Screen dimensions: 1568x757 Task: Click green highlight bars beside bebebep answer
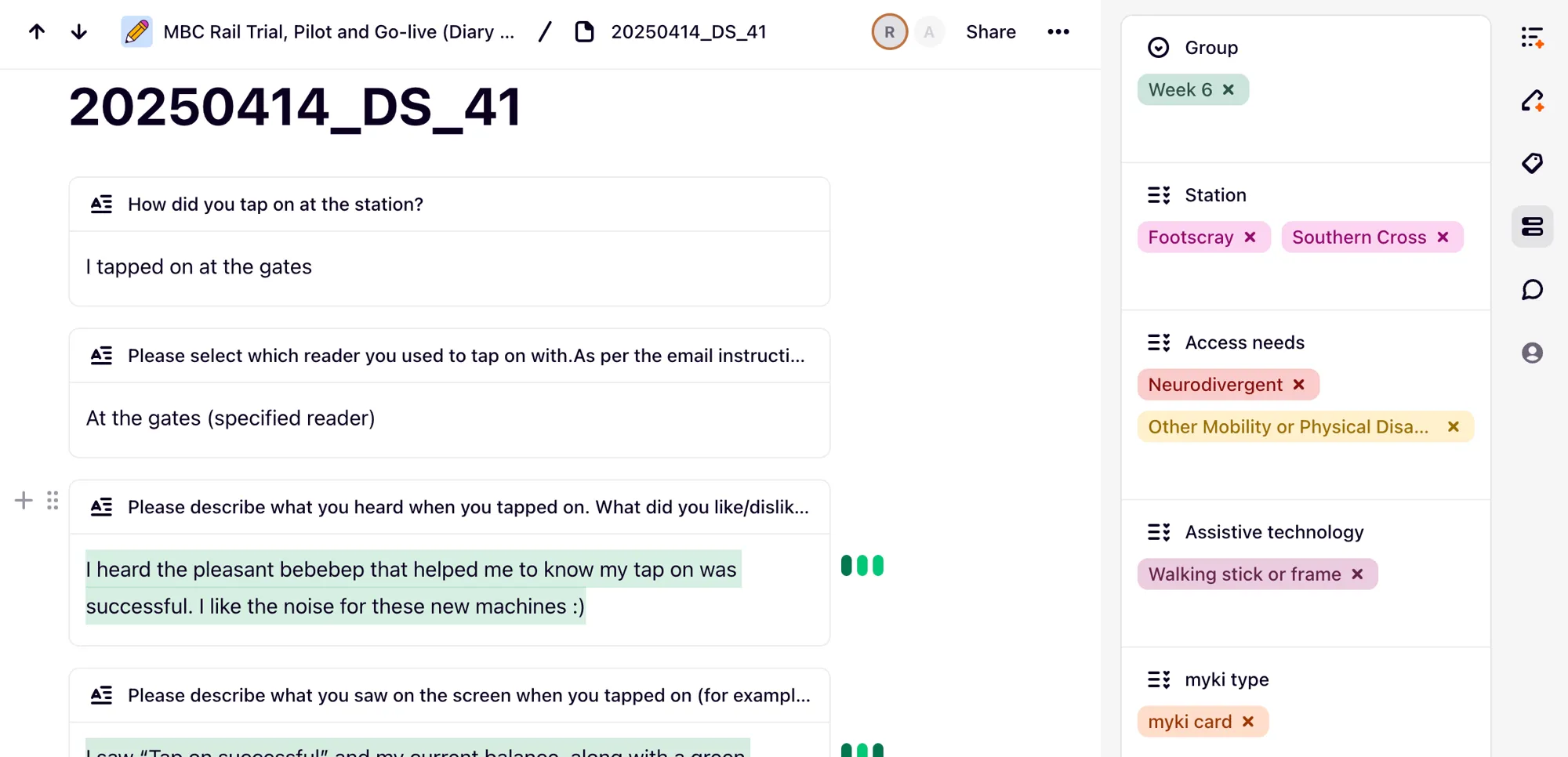point(862,566)
